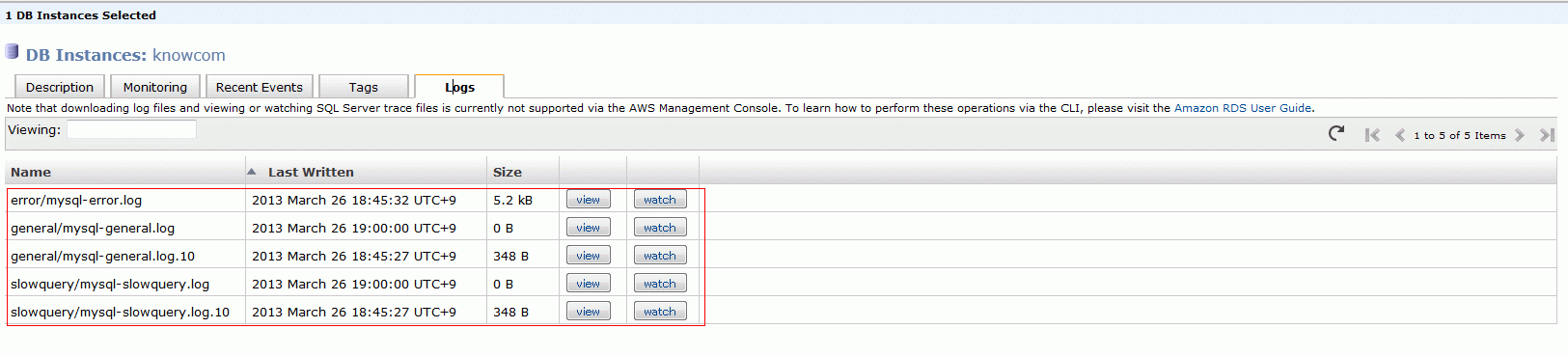
Task: Go to previous page of logs
Action: coord(1400,135)
